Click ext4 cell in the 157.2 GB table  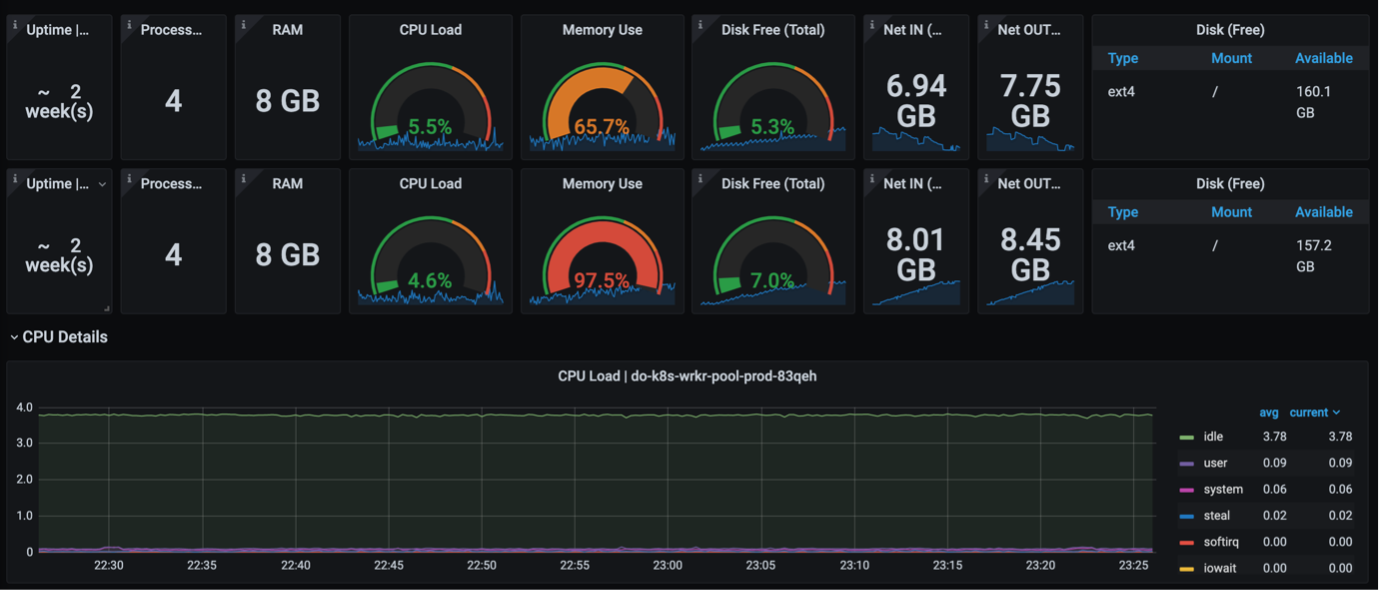[x=1121, y=246]
